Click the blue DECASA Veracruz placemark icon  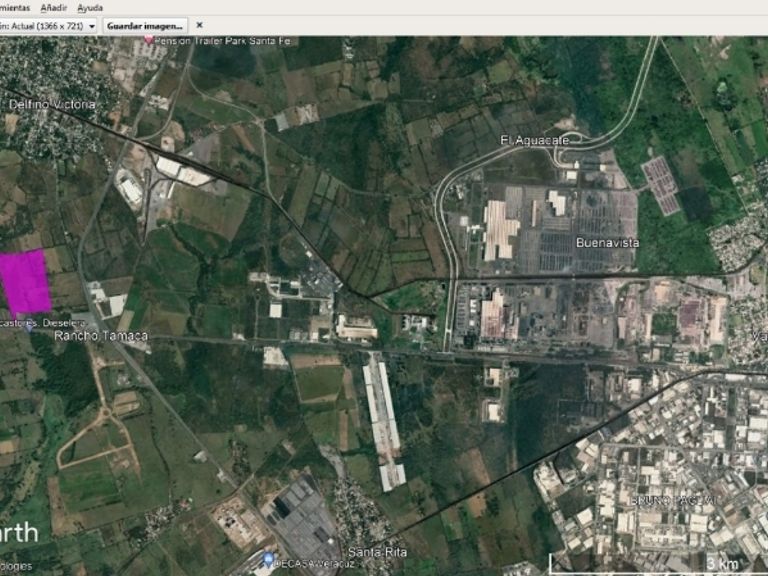[268, 558]
